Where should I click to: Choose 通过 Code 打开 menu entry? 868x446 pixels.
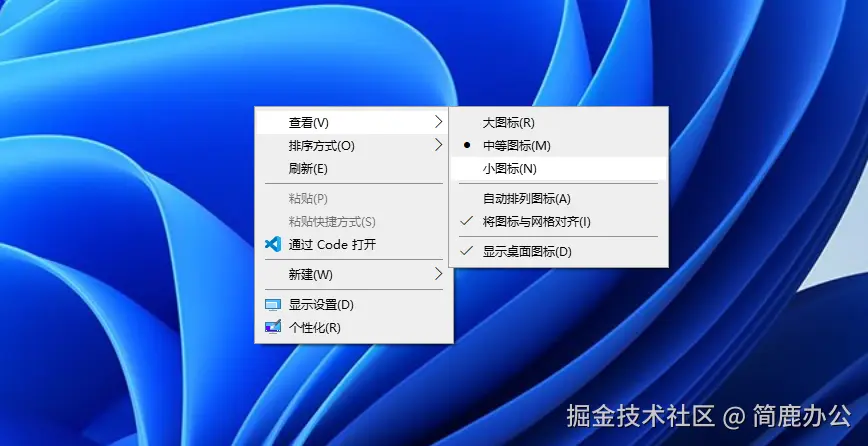354,245
